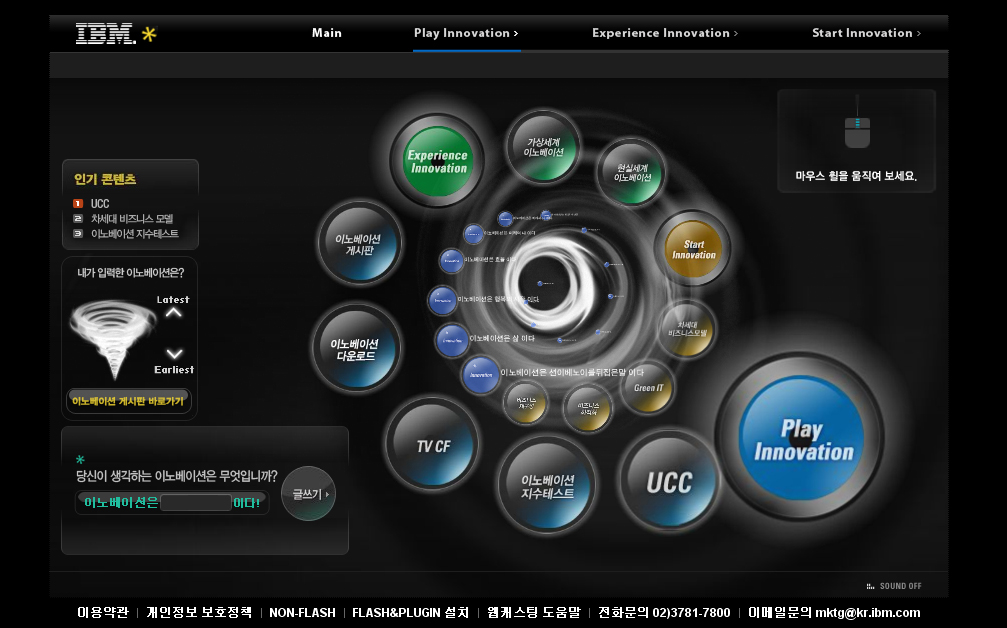Switch to the NON-FLASH version link
The height and width of the screenshot is (628, 1007).
pos(302,613)
